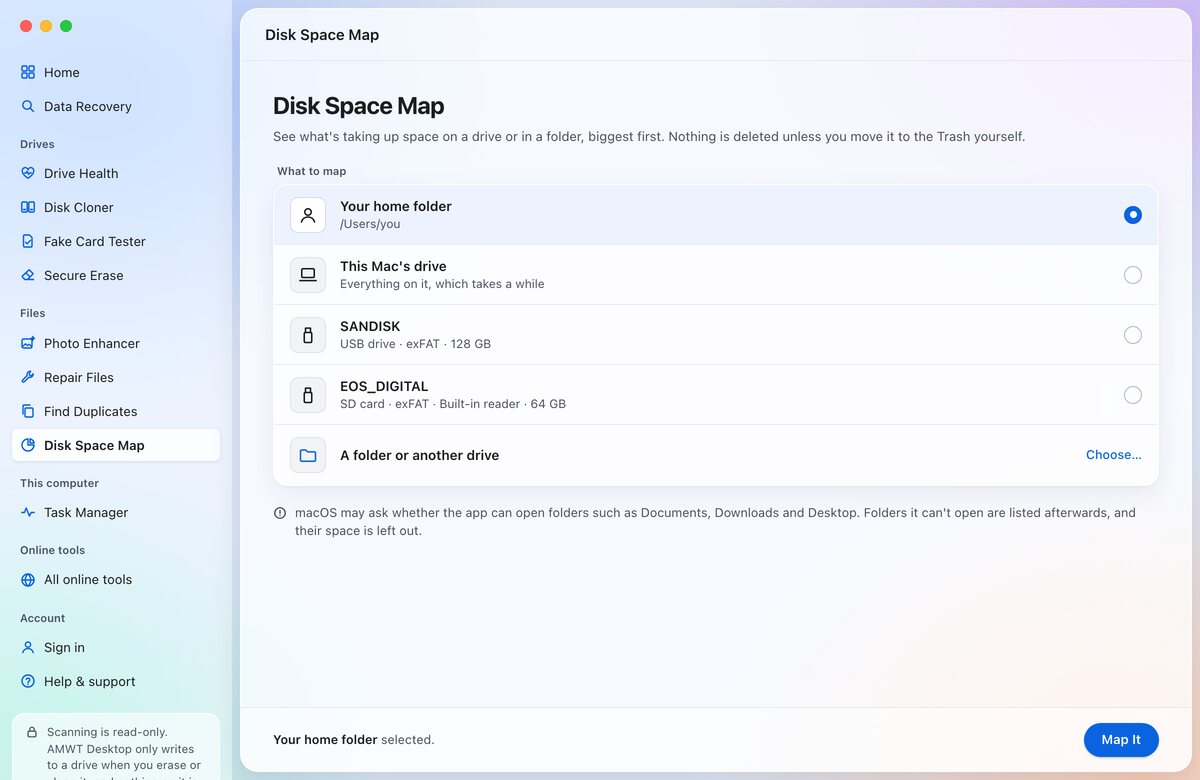Click the EOS_DIGITAL card name
The image size is (1200, 780).
[x=384, y=386]
